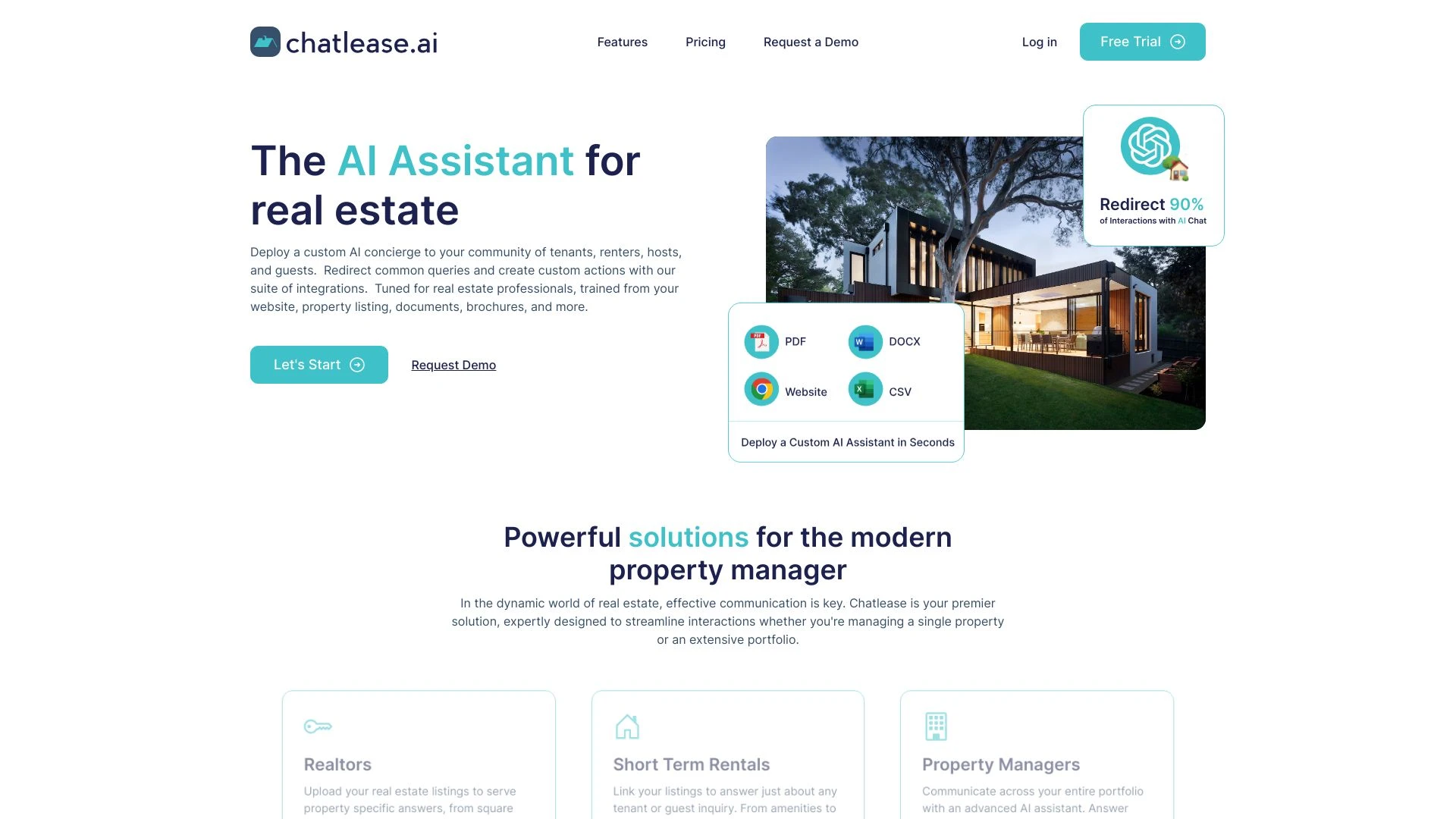Click the Request a Demo nav item
Screen dimensions: 1456x819
click(x=811, y=41)
